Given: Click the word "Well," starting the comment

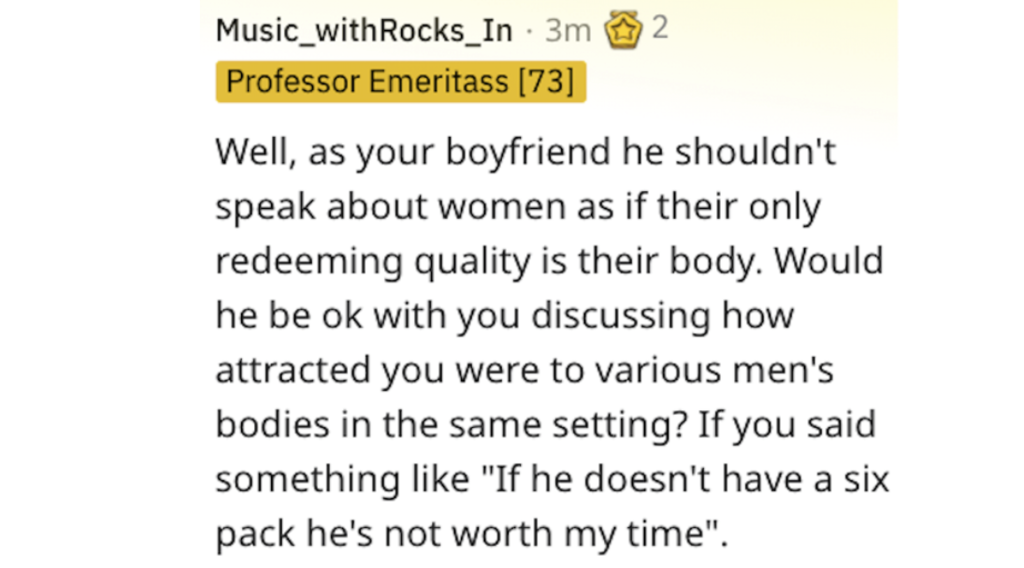Looking at the screenshot, I should coord(257,151).
